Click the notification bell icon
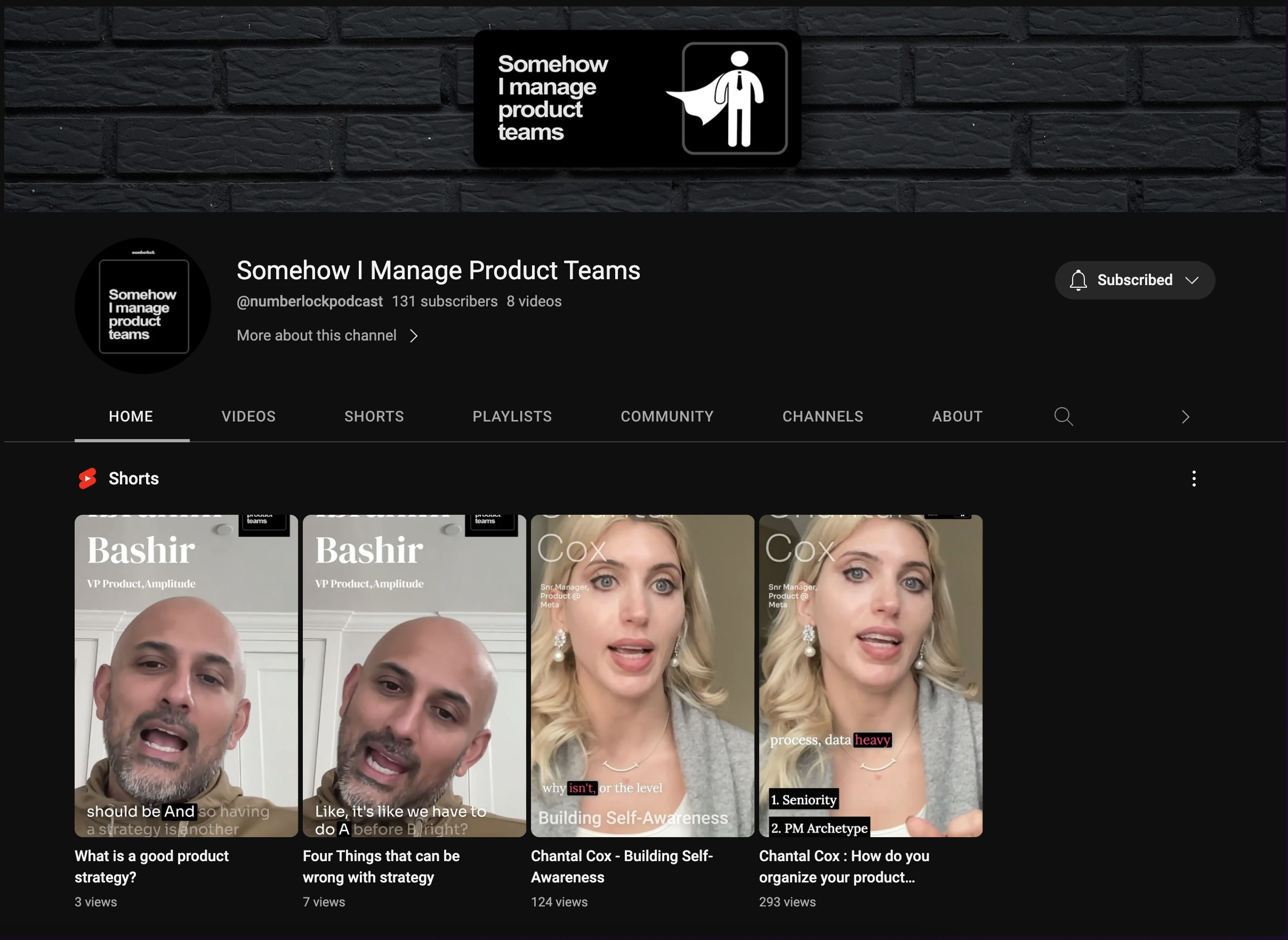The height and width of the screenshot is (940, 1288). [x=1078, y=280]
